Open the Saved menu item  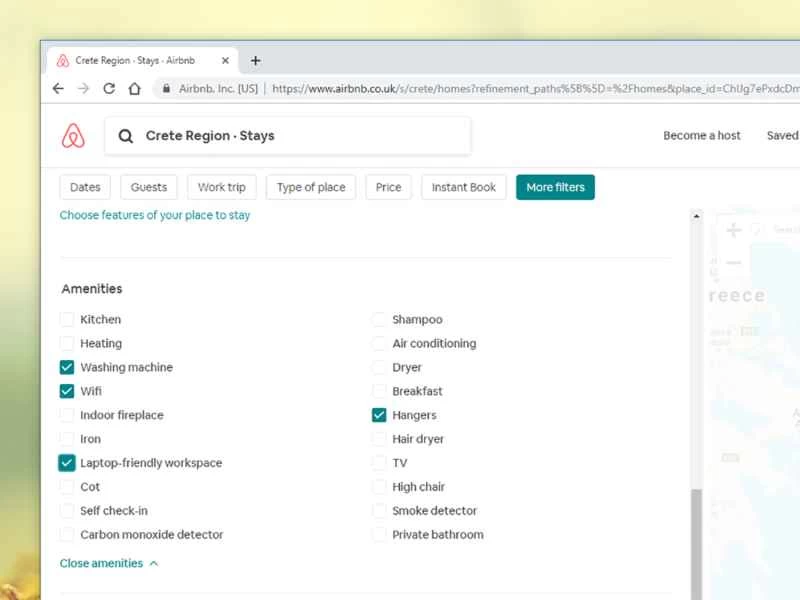pyautogui.click(x=782, y=136)
